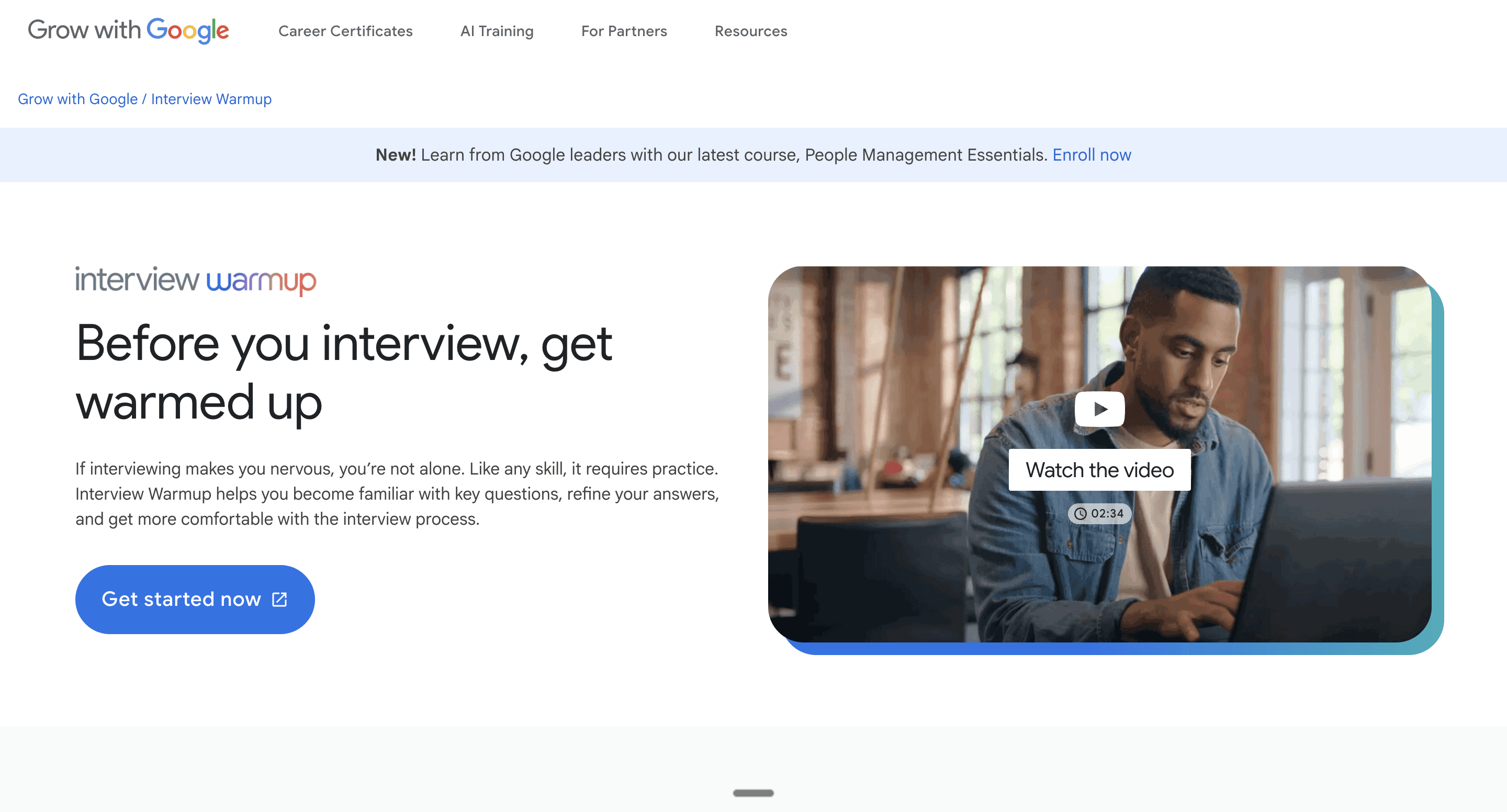Click the external link icon on Get started
1507x812 pixels.
tap(279, 599)
